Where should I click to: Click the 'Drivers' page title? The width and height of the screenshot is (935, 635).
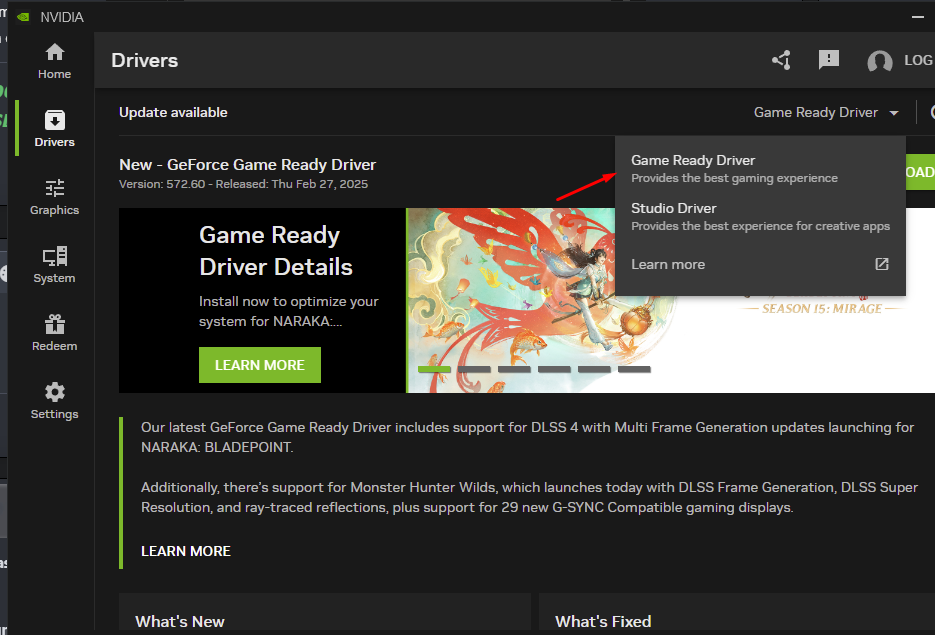[144, 60]
